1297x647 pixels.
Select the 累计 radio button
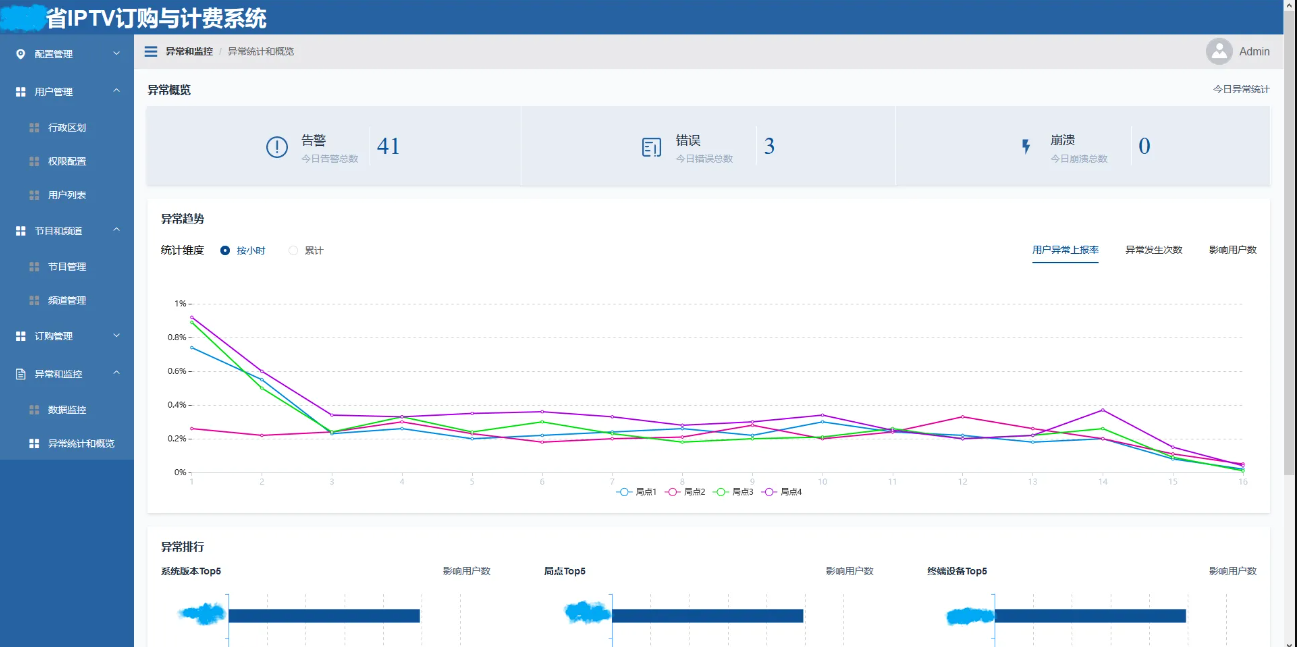coord(293,250)
